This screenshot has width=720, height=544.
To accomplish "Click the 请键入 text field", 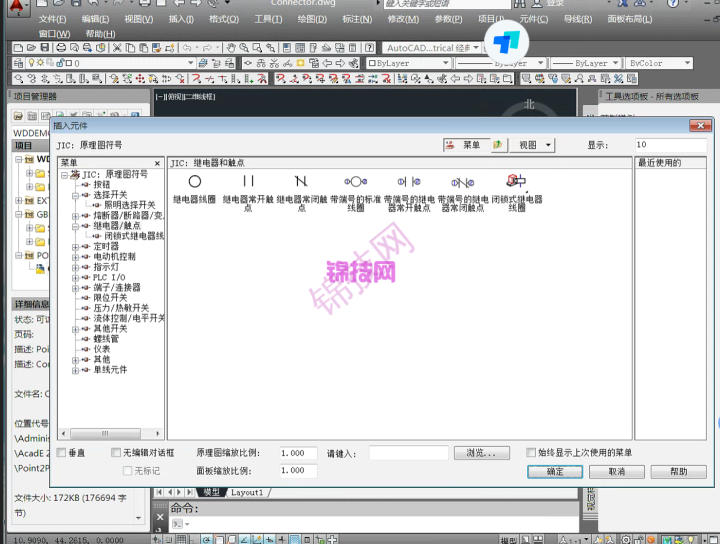I will click(x=409, y=453).
